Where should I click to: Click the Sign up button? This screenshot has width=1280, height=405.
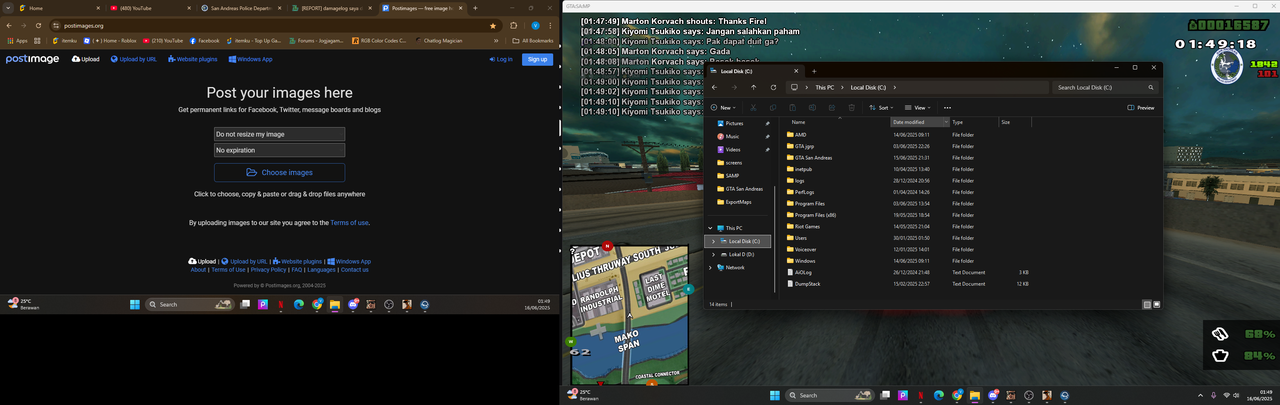tap(538, 59)
